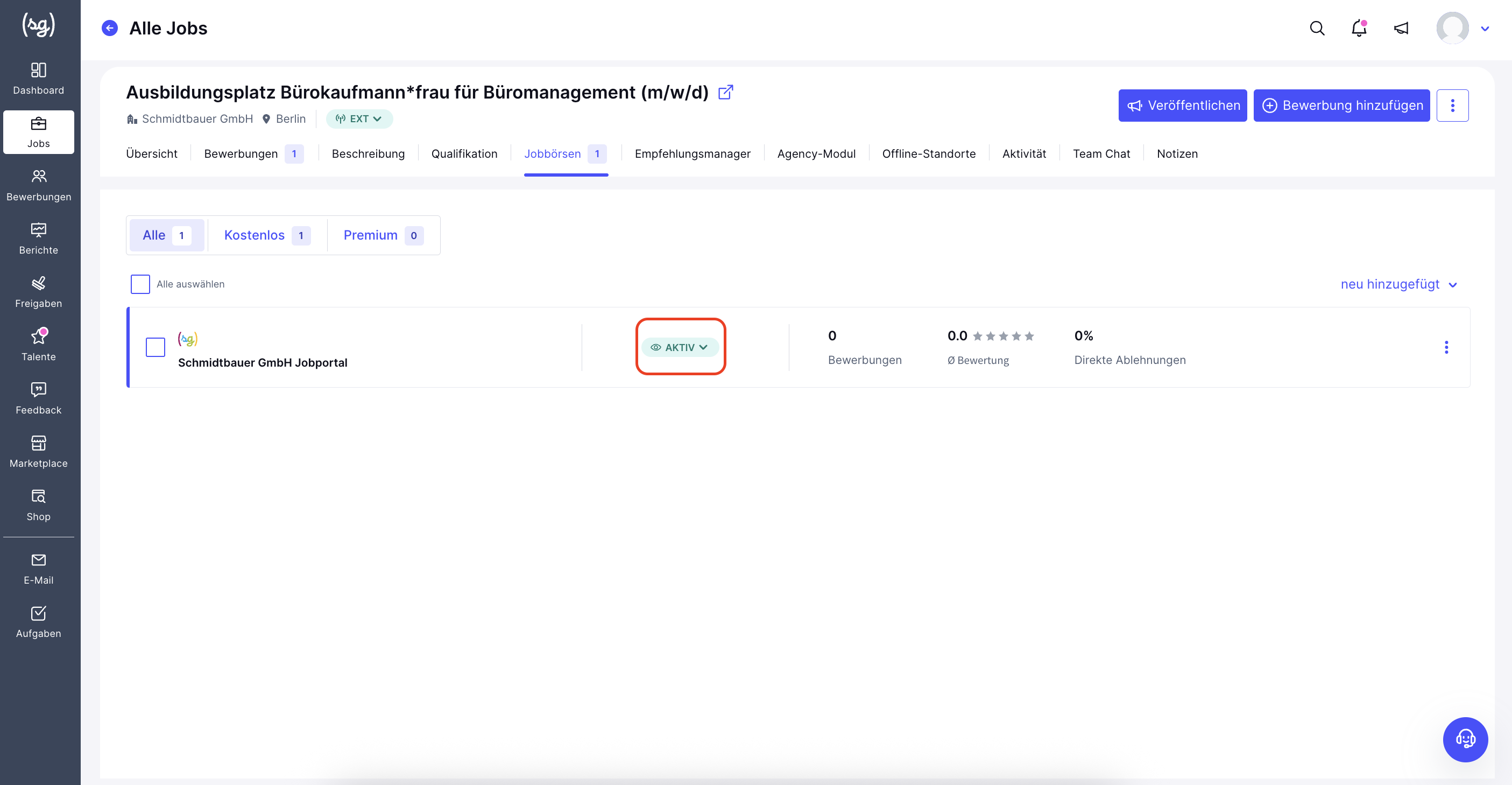
Task: Open the Empfehlungsmanager tab
Action: (x=693, y=154)
